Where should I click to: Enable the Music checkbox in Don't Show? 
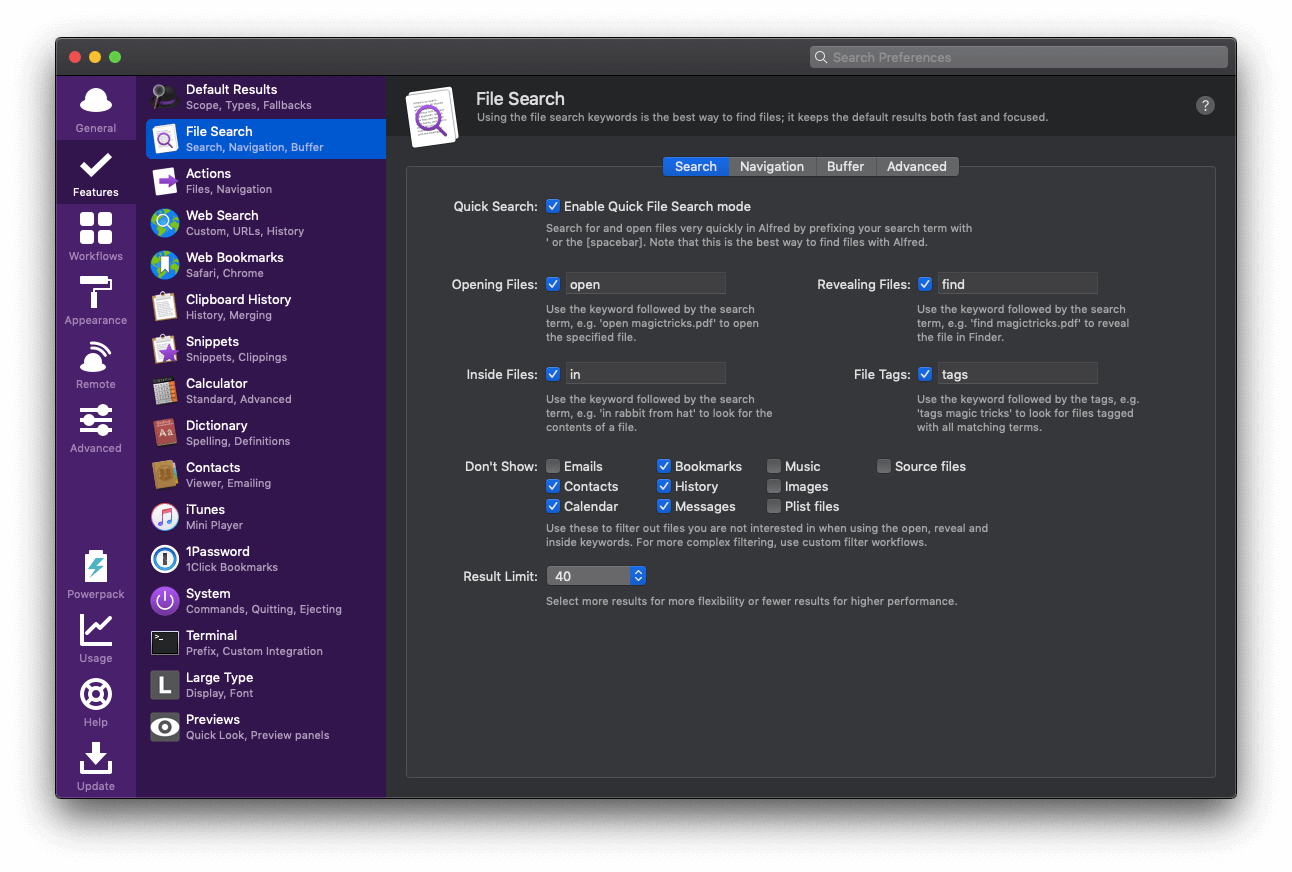[773, 466]
